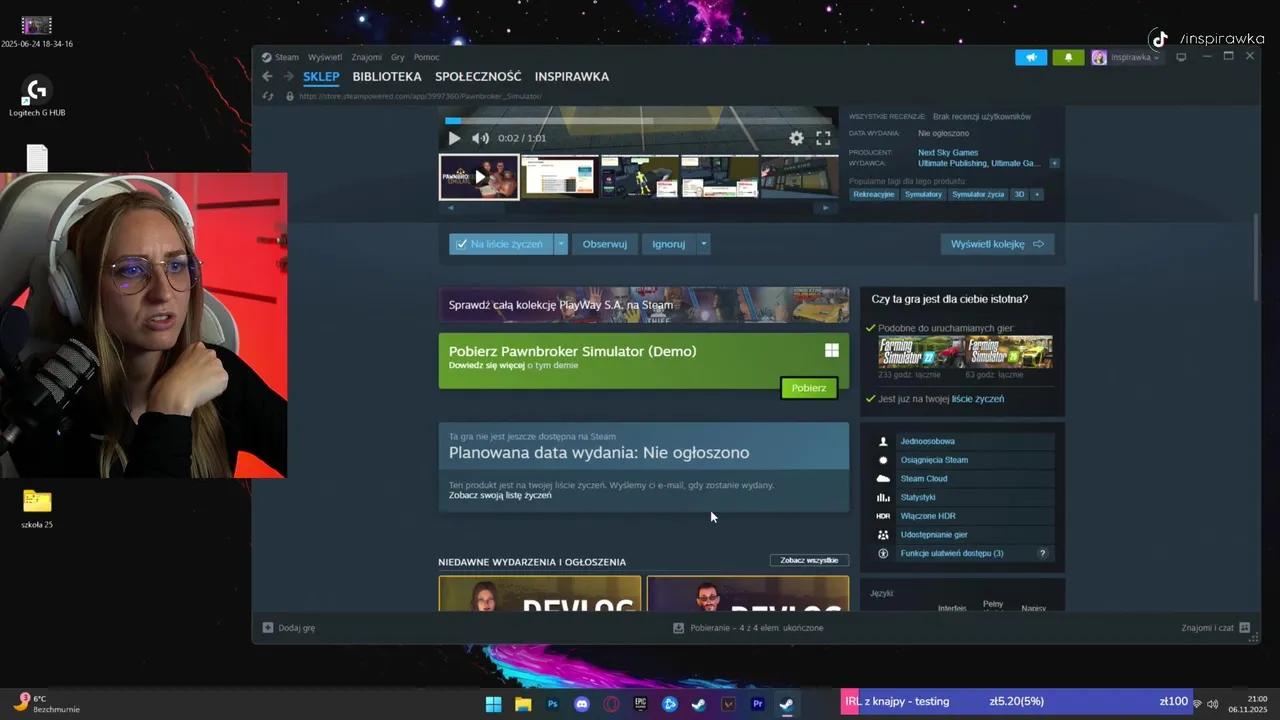Switch the trailer to fullscreen
The width and height of the screenshot is (1280, 720).
pos(823,138)
